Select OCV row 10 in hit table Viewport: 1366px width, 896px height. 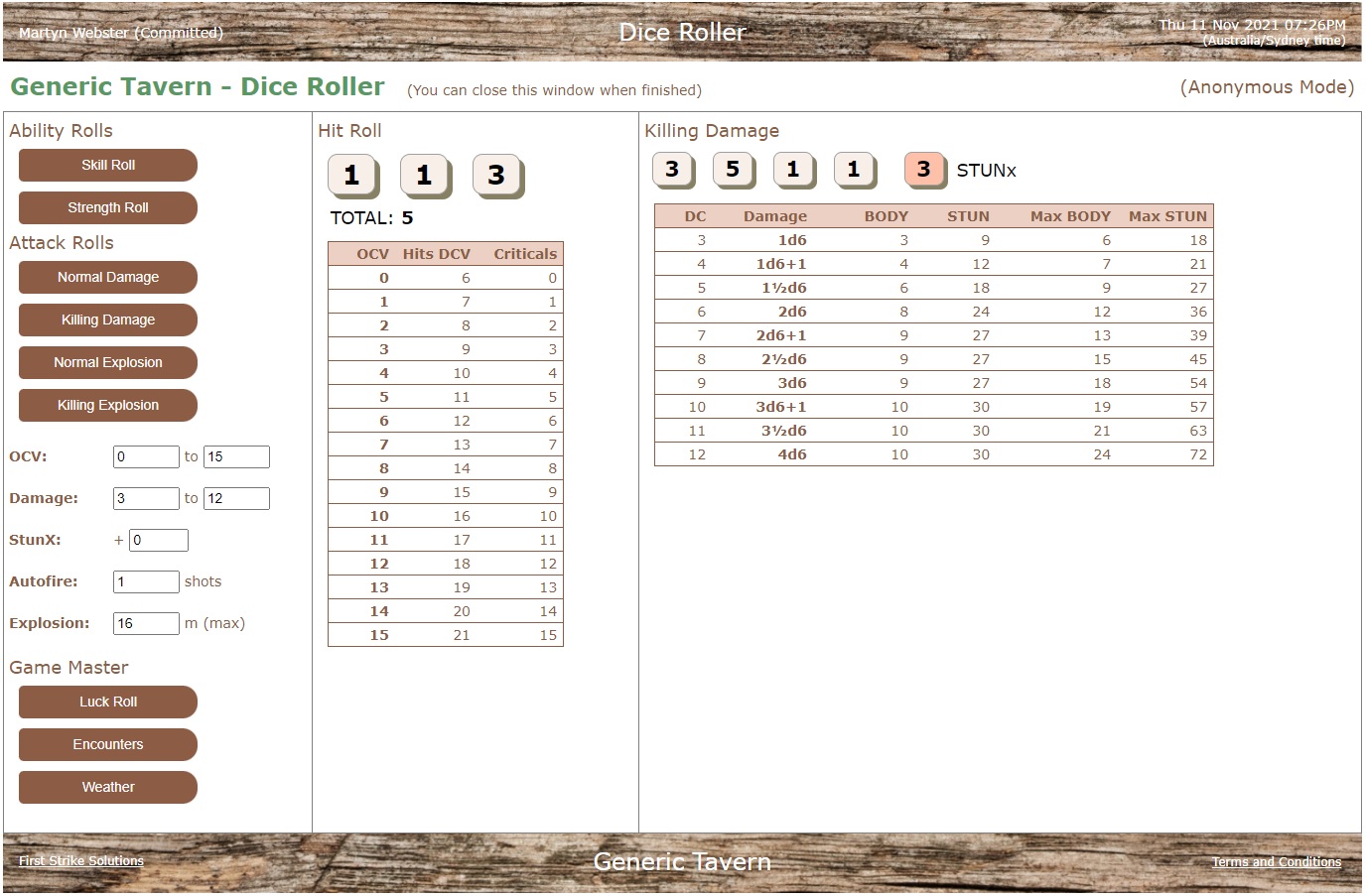coord(446,516)
